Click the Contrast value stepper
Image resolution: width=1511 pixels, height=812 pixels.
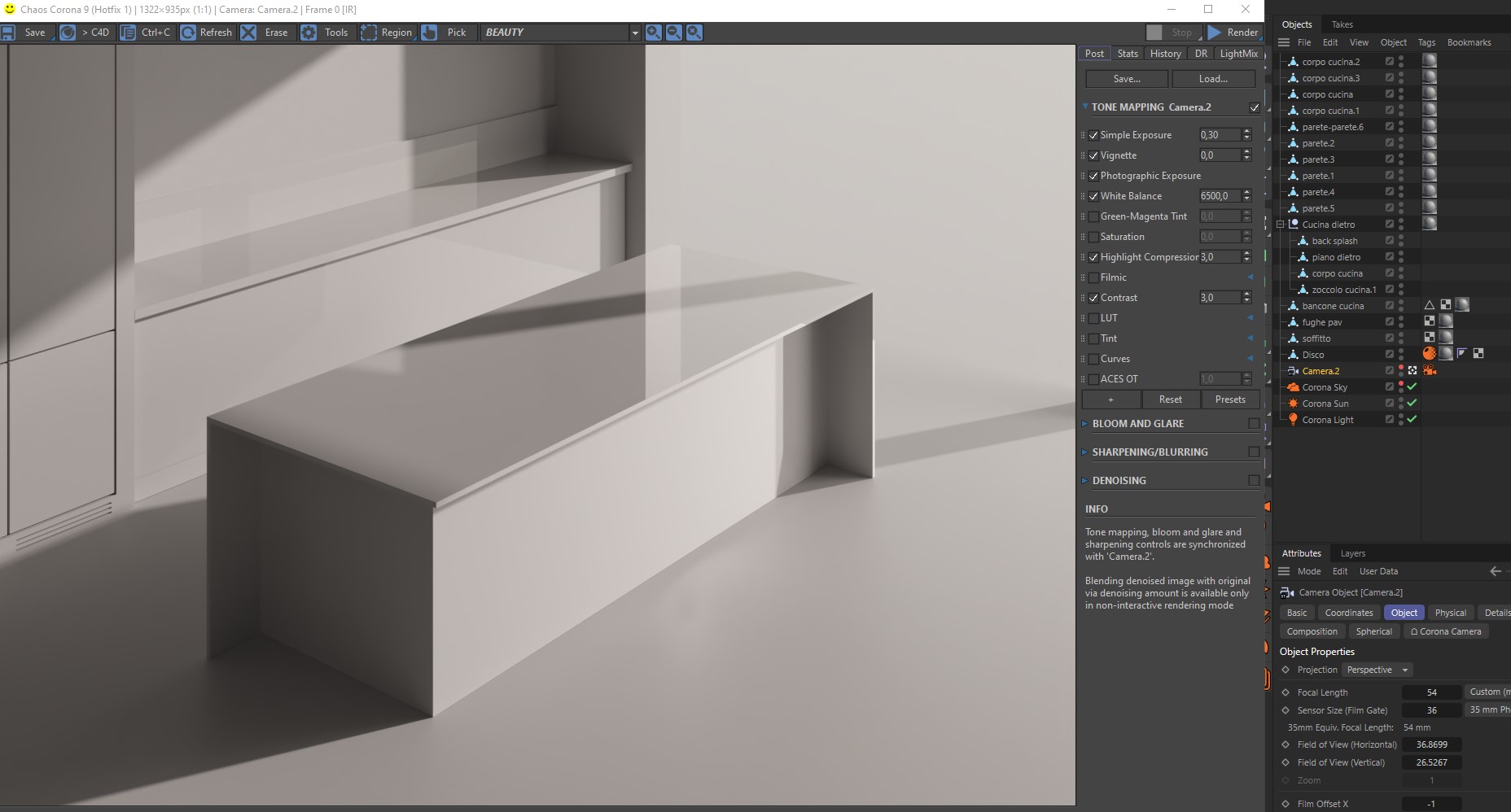tap(1246, 298)
